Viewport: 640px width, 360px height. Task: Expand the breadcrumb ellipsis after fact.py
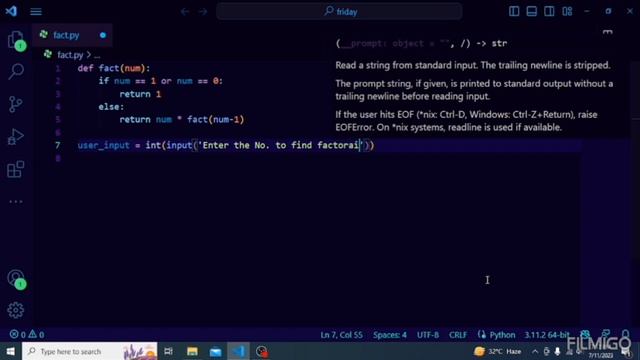[97, 55]
